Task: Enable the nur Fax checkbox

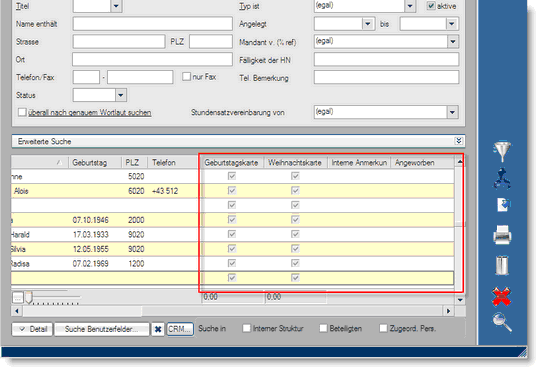Action: (x=186, y=77)
